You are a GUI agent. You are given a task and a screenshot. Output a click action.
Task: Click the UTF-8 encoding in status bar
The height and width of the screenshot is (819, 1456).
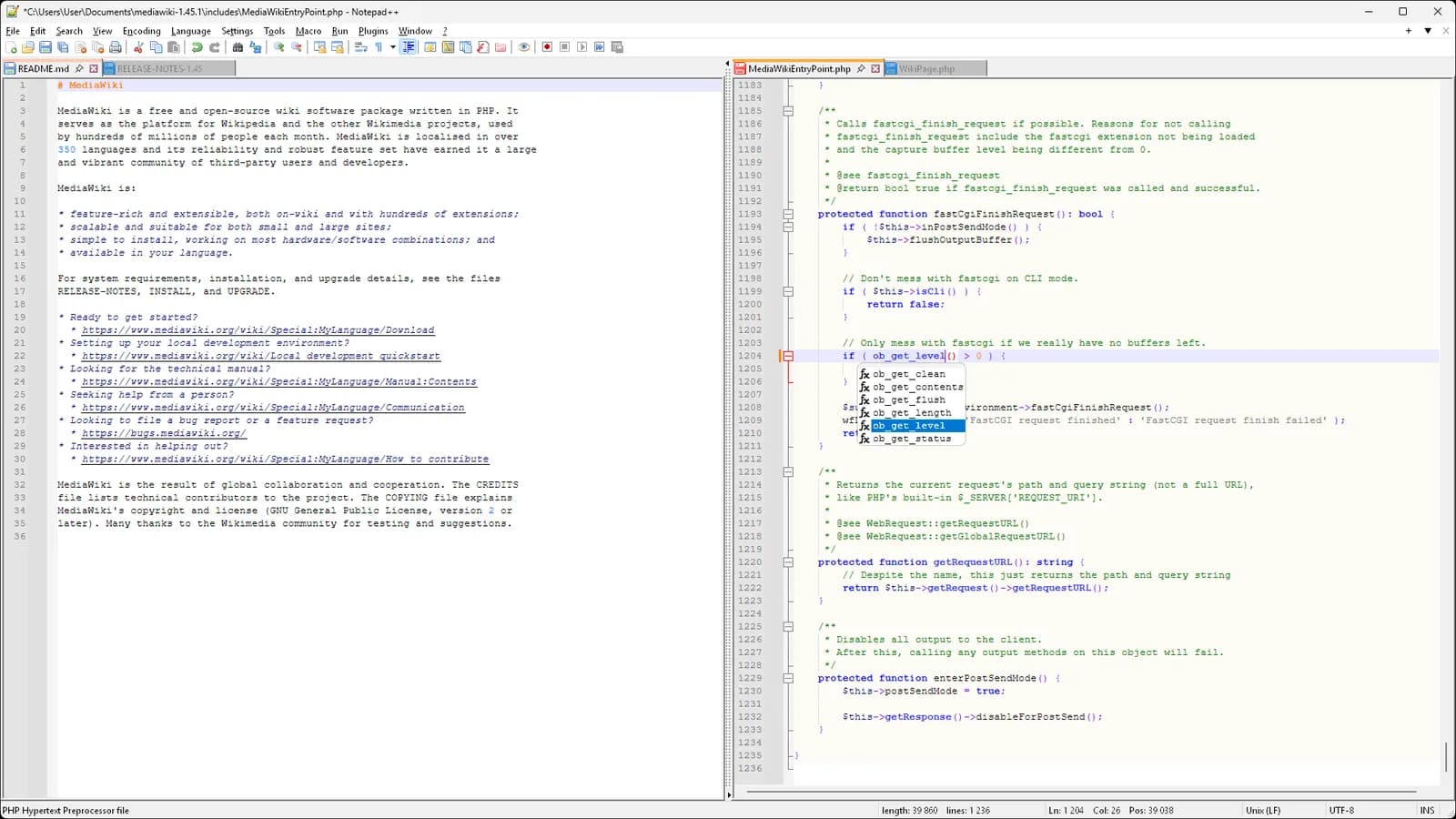(x=1341, y=810)
